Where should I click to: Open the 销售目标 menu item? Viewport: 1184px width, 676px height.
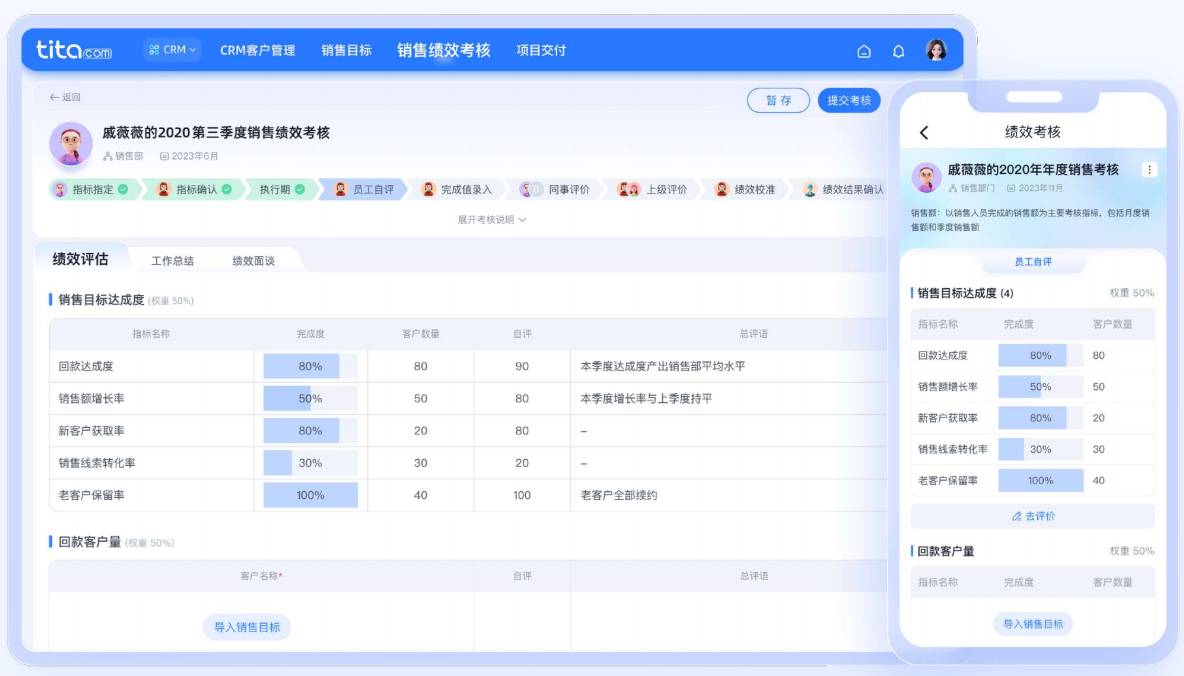pos(346,50)
